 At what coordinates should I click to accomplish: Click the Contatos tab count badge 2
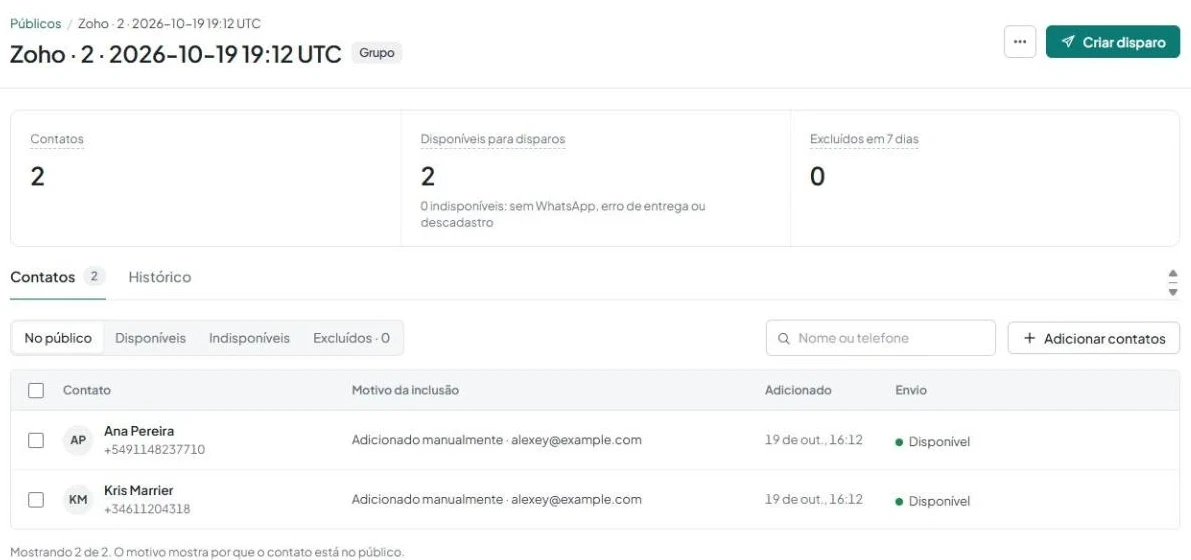(x=94, y=277)
